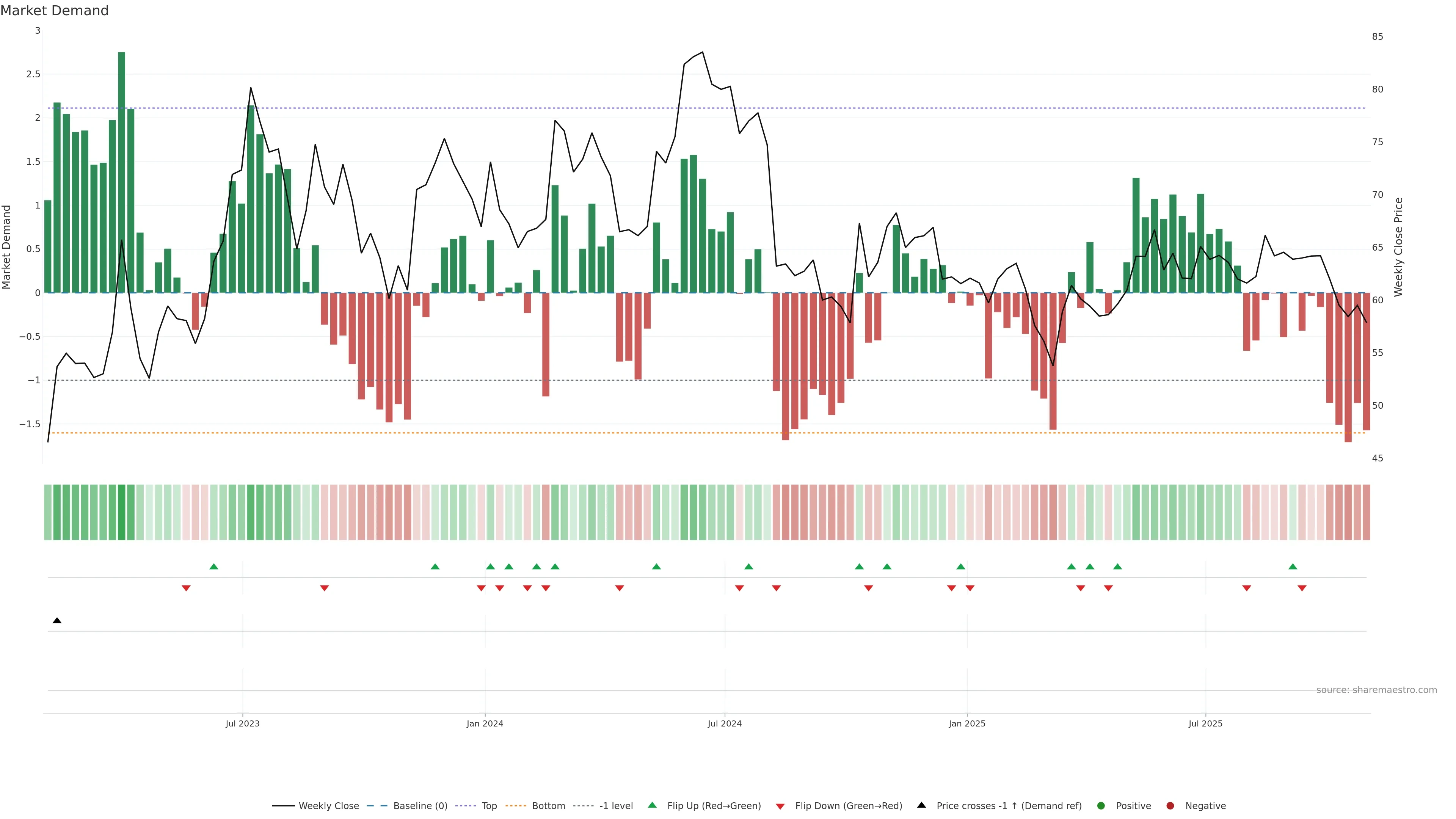Click the green Flip Up legend triangle
This screenshot has height=819, width=1456.
(652, 805)
